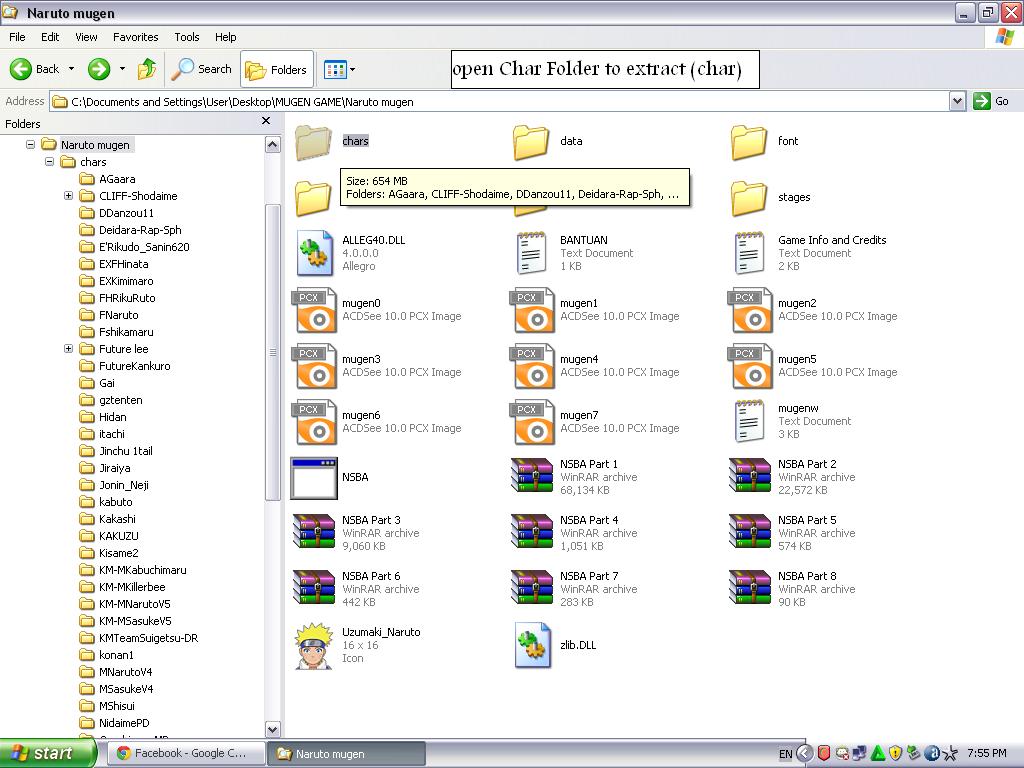Image resolution: width=1024 pixels, height=768 pixels.
Task: Open the Edit menu
Action: (x=50, y=37)
